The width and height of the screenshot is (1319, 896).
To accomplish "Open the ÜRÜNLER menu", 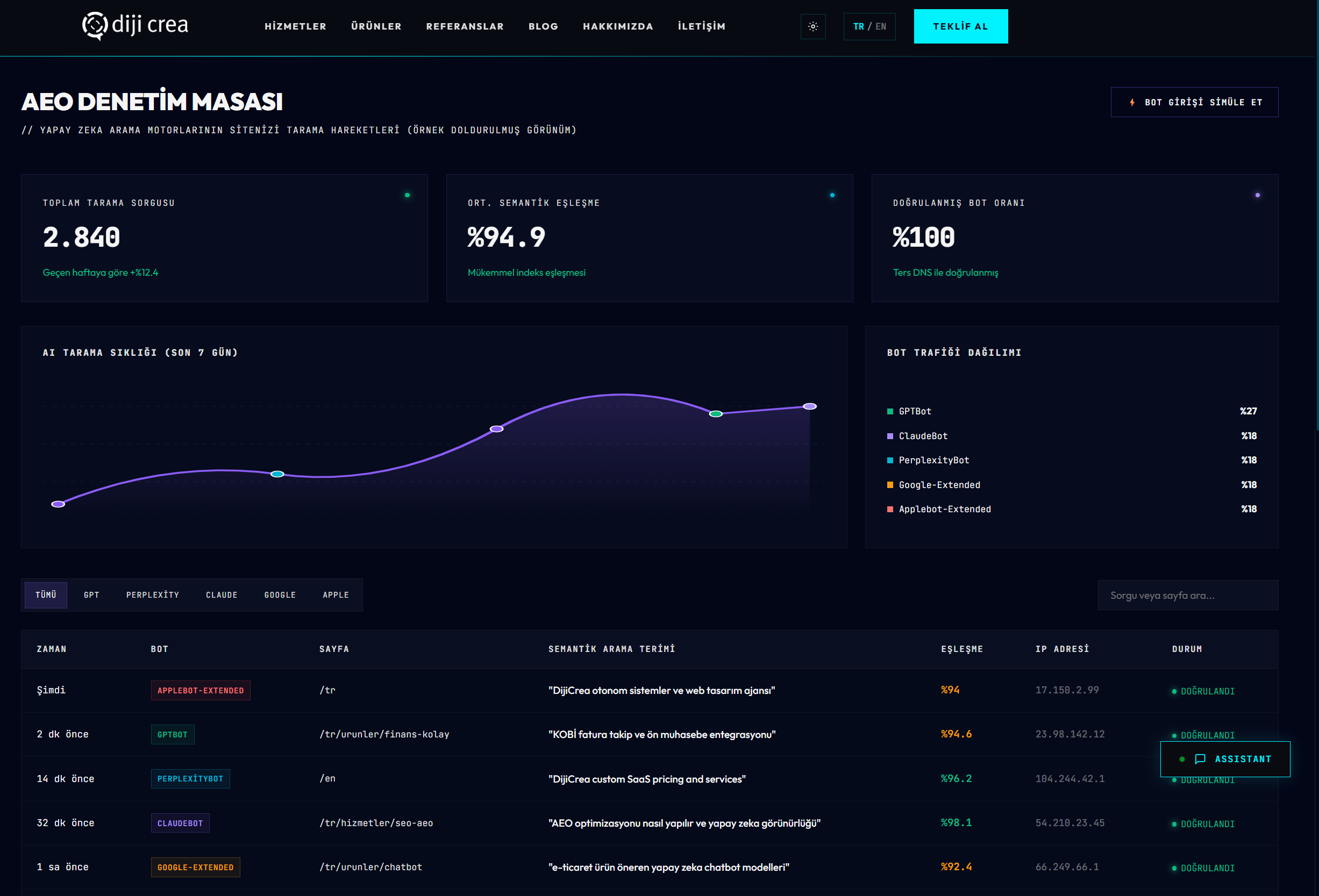I will (x=376, y=27).
